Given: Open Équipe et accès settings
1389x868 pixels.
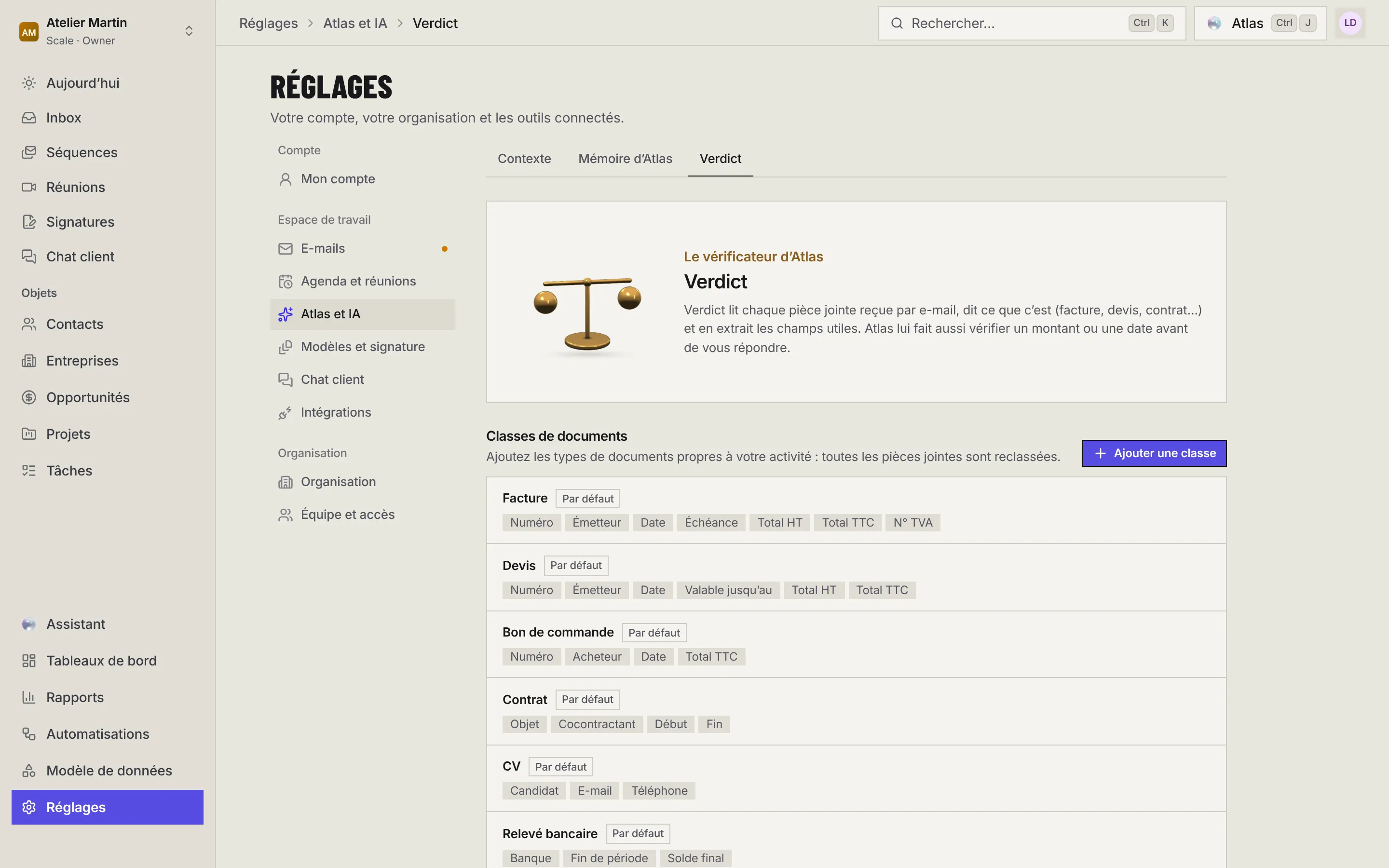Looking at the screenshot, I should coord(363,515).
